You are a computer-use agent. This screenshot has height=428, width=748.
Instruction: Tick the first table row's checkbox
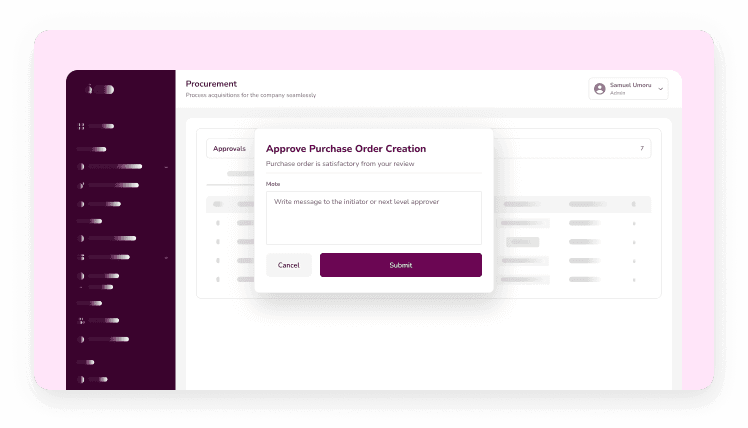tap(218, 223)
